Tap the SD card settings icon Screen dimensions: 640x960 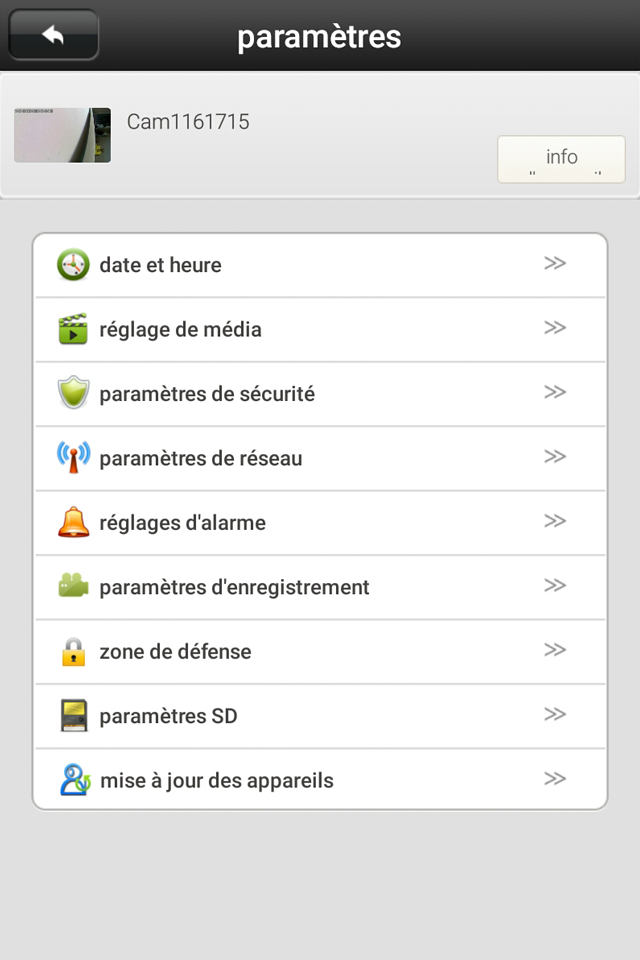[73, 716]
